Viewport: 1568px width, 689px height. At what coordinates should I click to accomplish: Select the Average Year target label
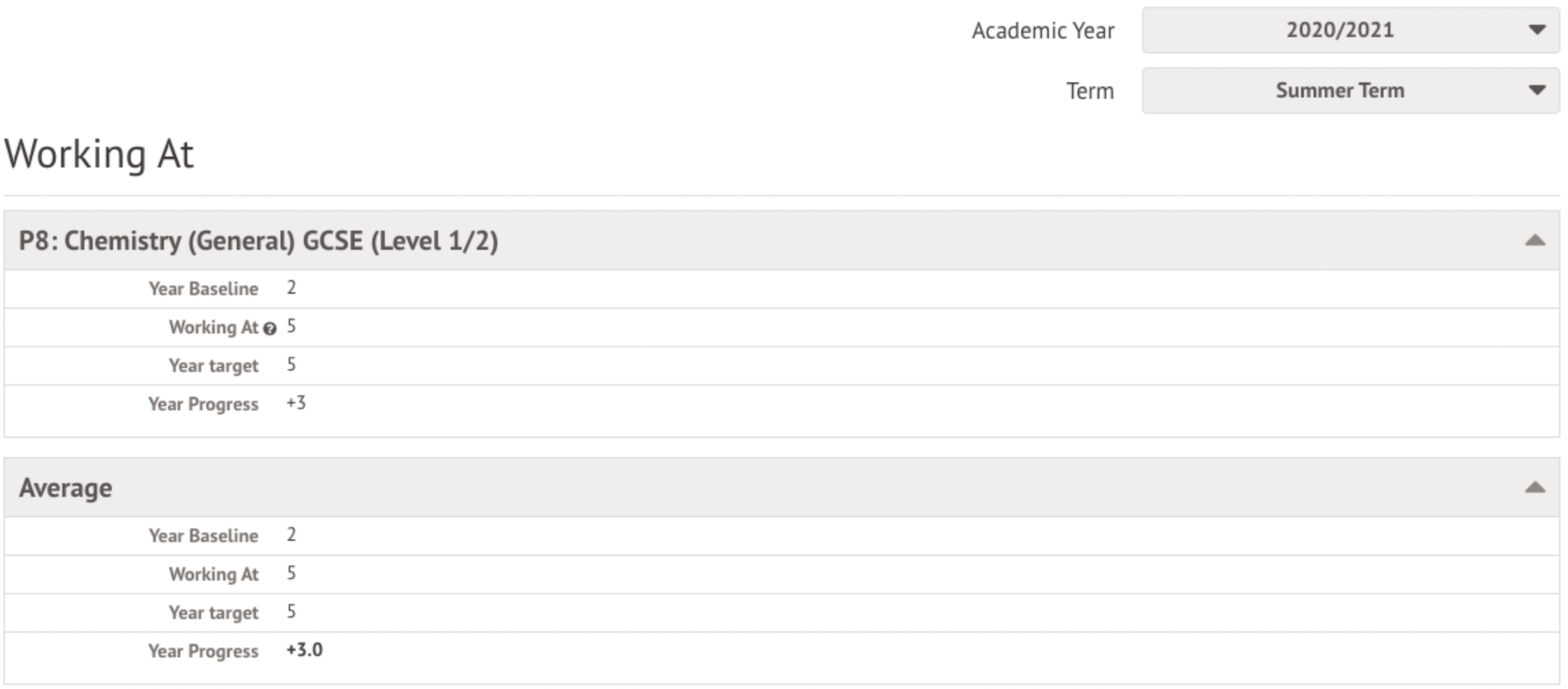[213, 613]
